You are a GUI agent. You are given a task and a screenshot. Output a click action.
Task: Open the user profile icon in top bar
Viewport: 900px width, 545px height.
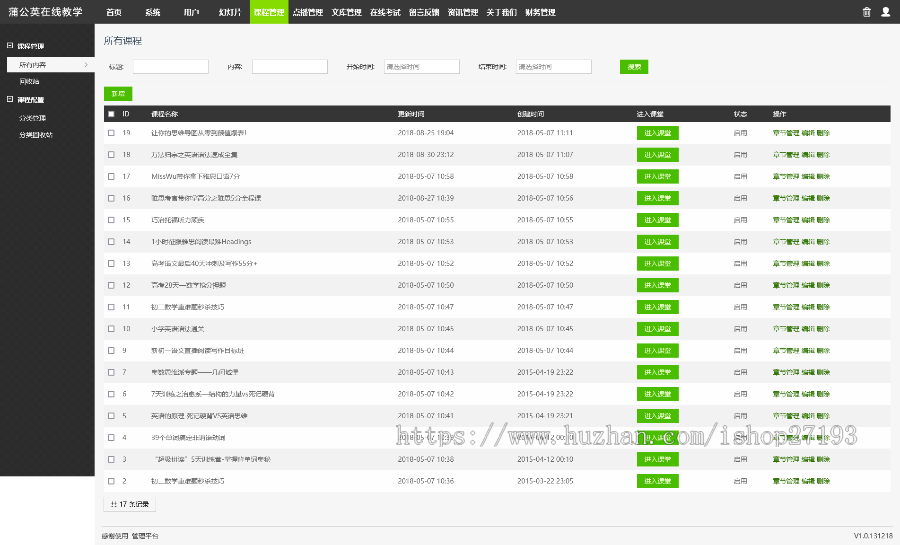point(886,11)
